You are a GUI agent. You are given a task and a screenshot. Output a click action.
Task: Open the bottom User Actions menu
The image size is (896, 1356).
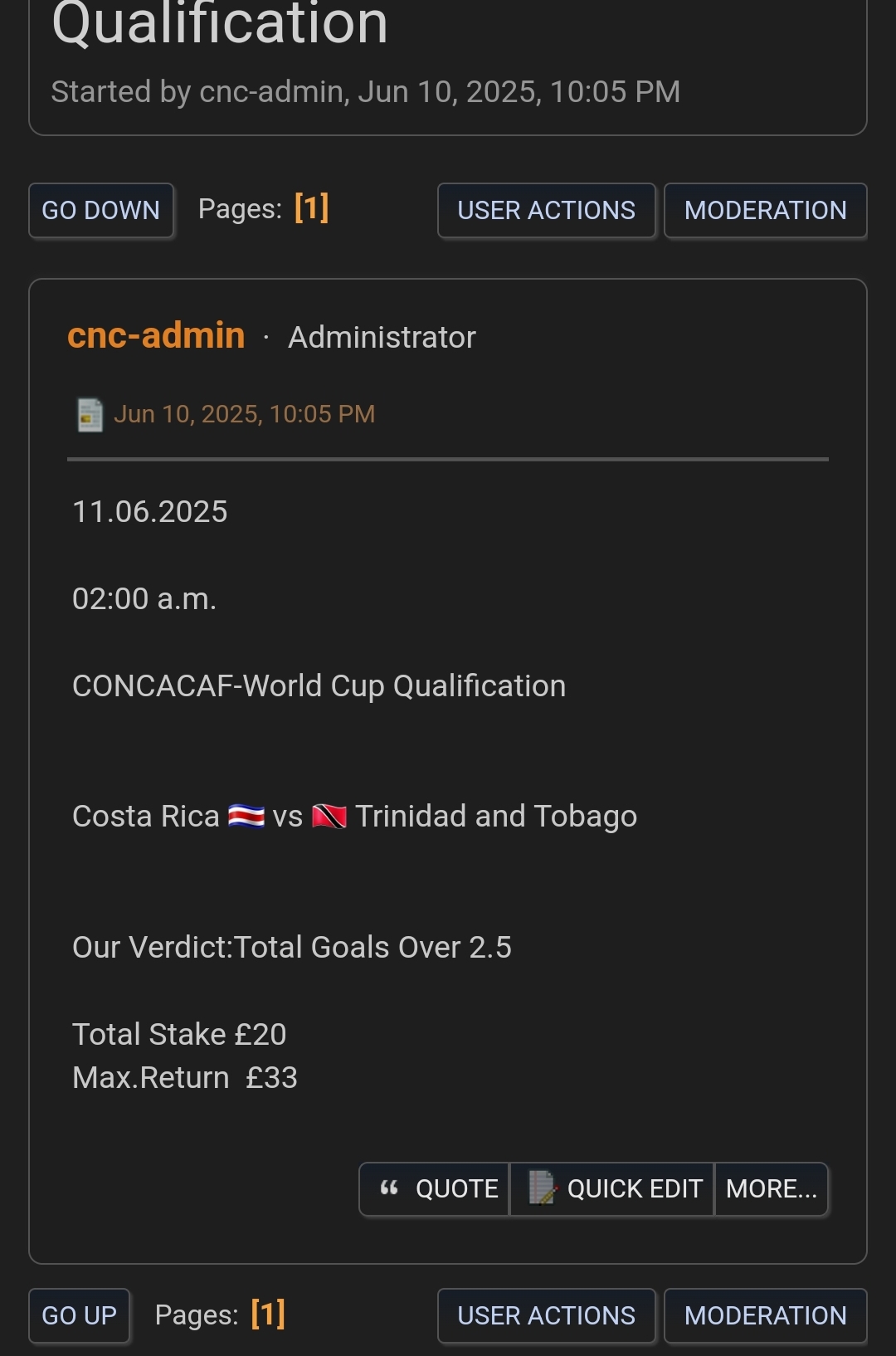tap(547, 1316)
